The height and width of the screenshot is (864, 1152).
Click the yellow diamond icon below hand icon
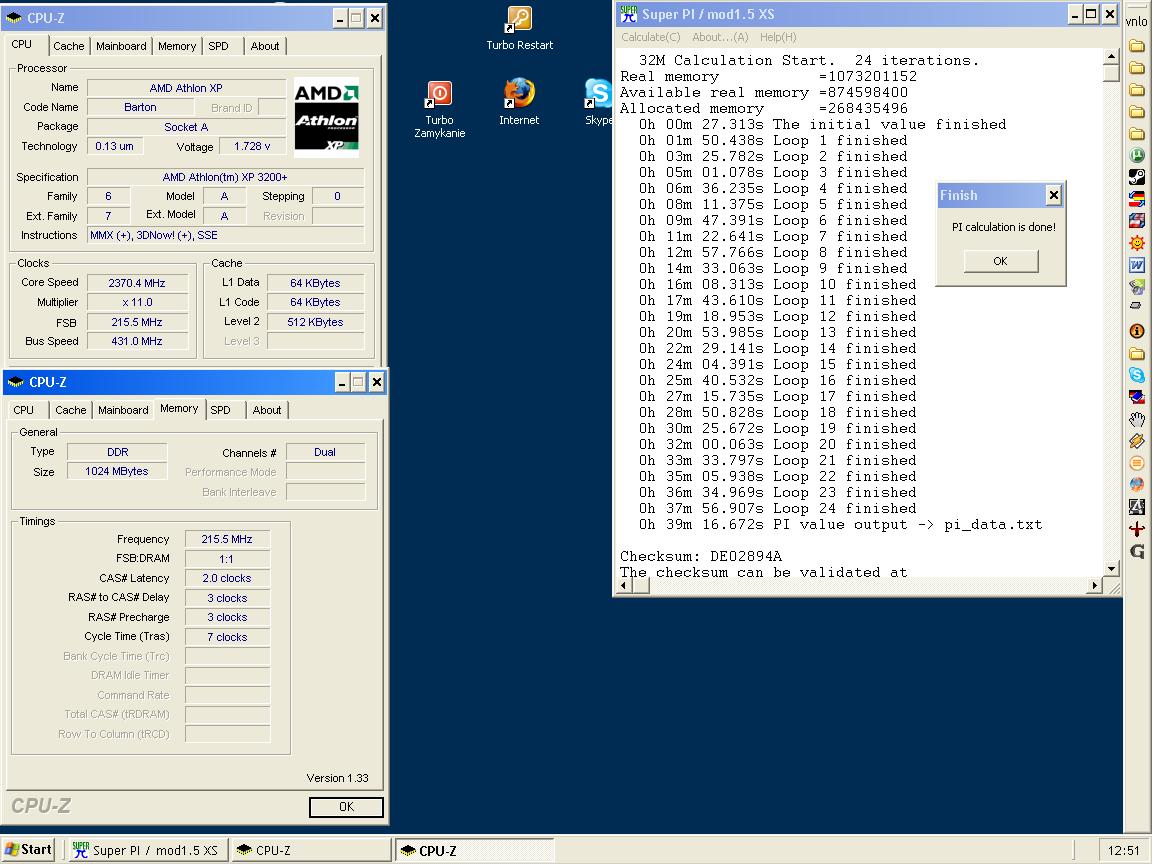point(1137,441)
